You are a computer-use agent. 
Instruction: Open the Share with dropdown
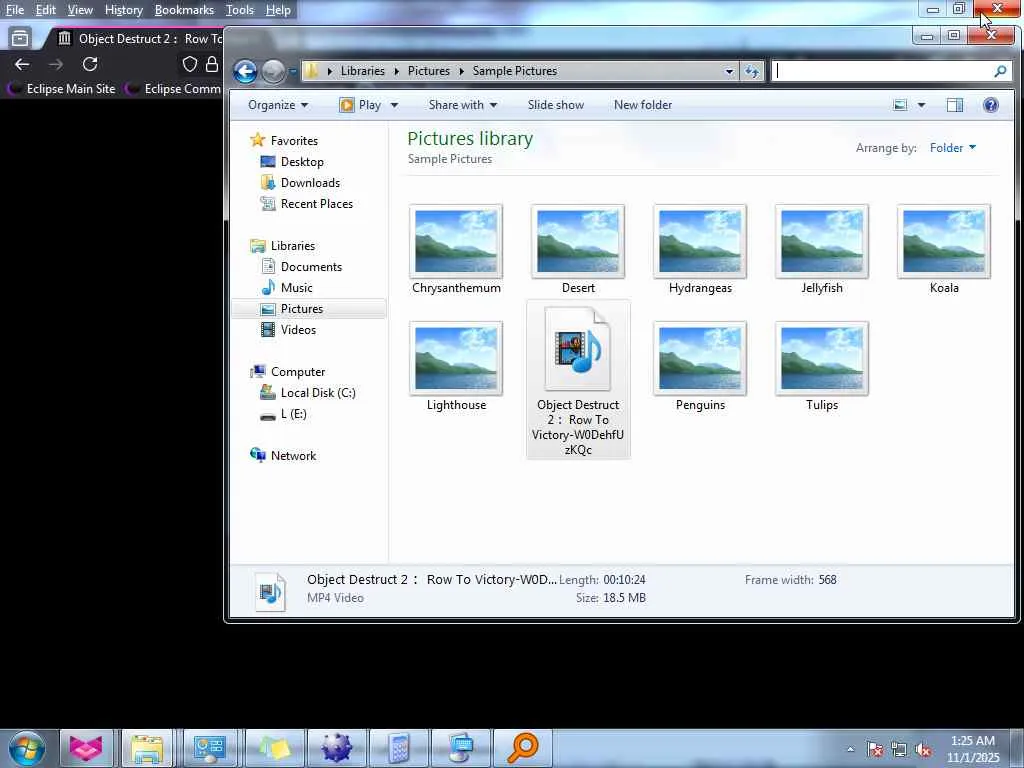[462, 105]
